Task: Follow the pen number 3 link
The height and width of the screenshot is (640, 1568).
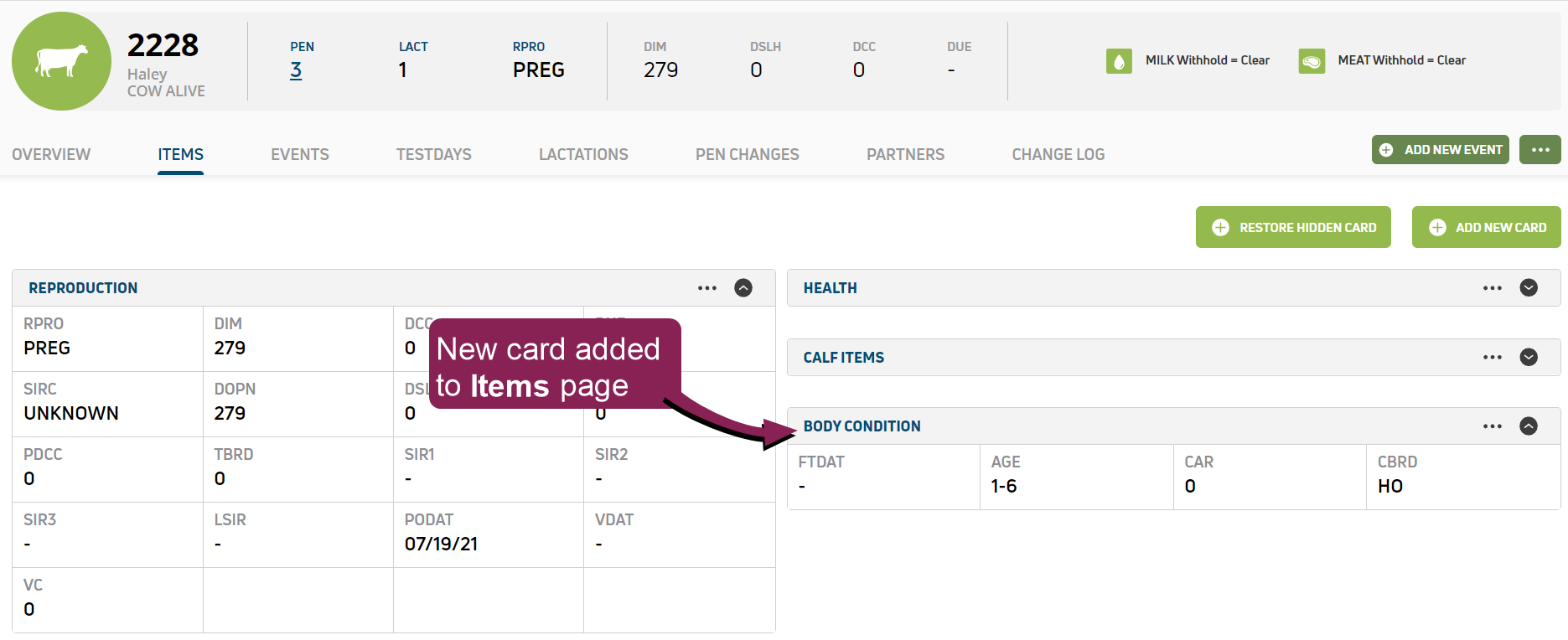Action: click(296, 70)
